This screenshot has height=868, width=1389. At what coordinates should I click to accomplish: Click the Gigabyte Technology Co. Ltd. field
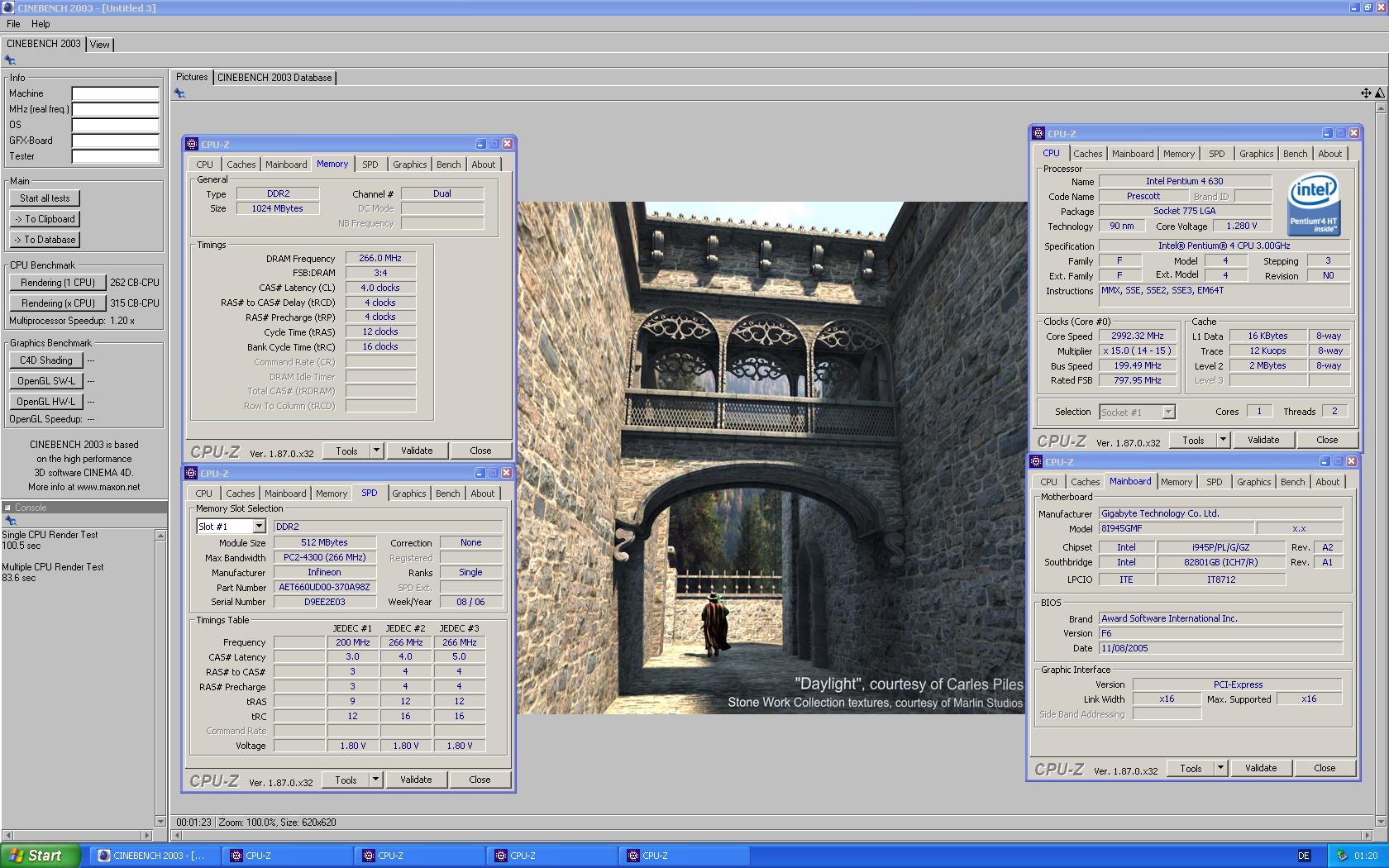click(x=1220, y=513)
